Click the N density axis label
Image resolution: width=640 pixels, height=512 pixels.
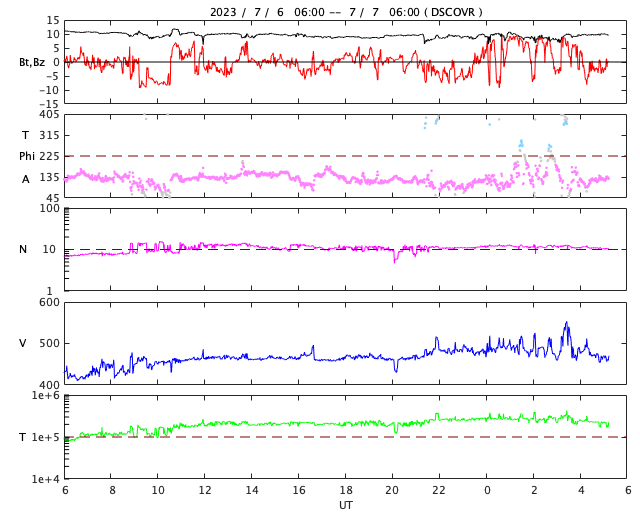(x=23, y=249)
